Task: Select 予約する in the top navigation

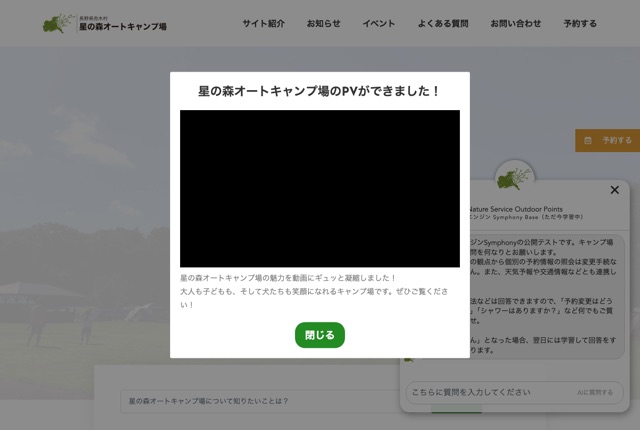Action: (580, 24)
